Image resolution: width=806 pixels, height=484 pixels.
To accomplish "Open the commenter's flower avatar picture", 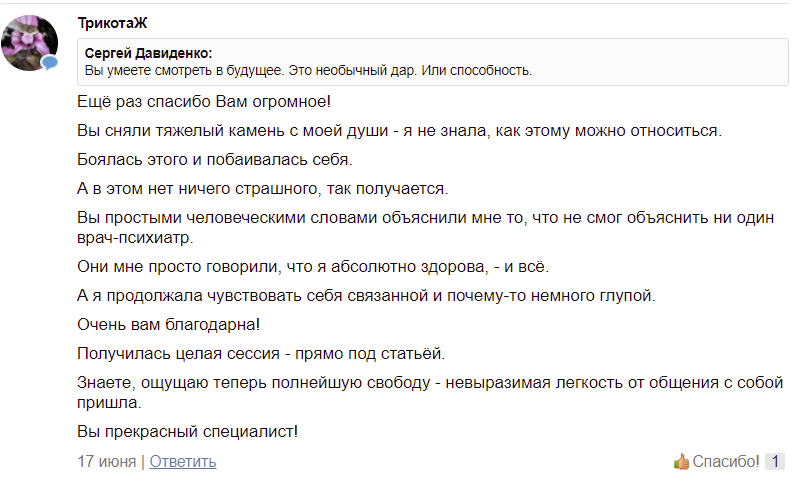I will pyautogui.click(x=29, y=40).
